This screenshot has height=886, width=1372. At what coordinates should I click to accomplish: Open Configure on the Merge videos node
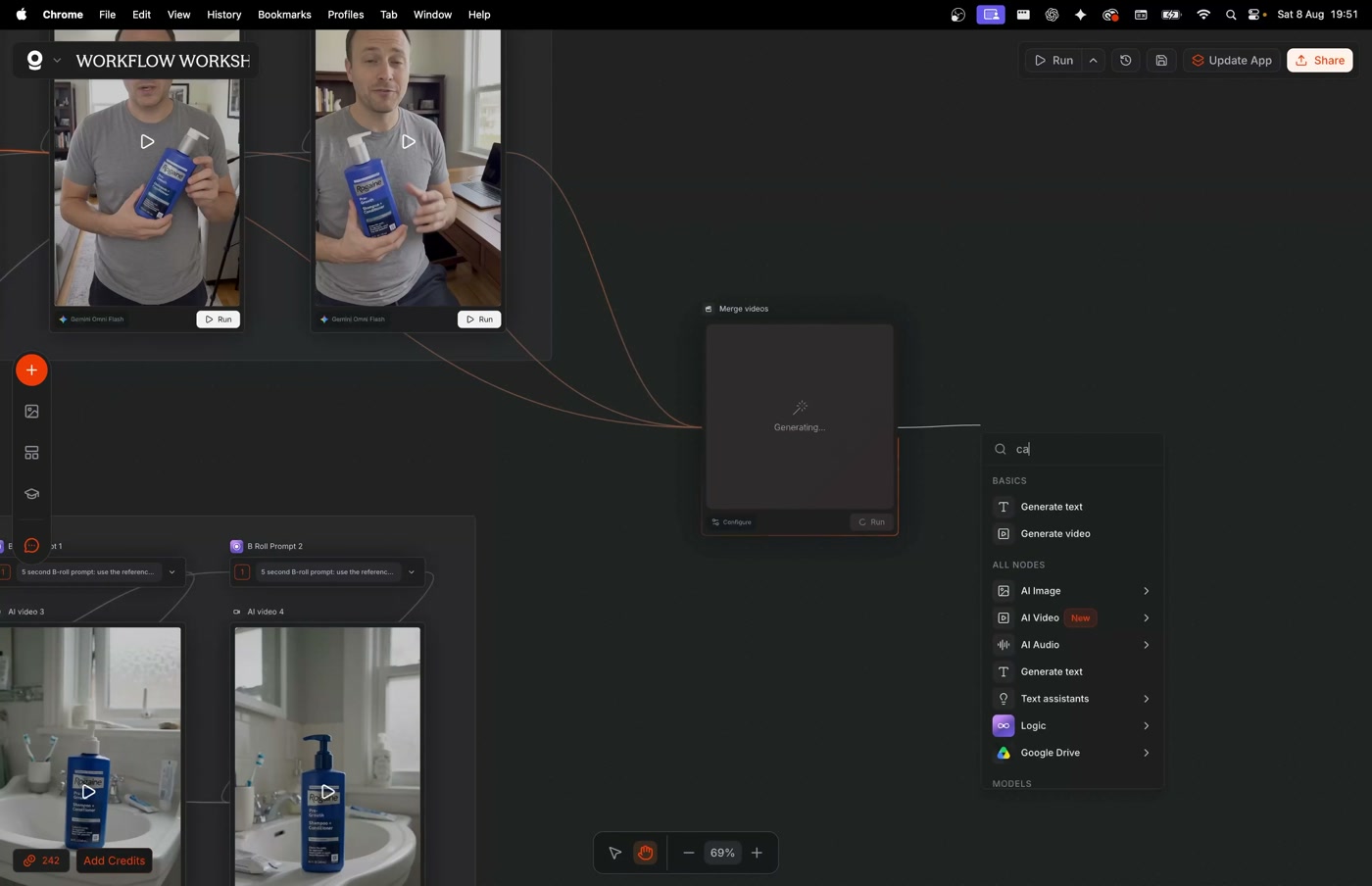coord(732,522)
